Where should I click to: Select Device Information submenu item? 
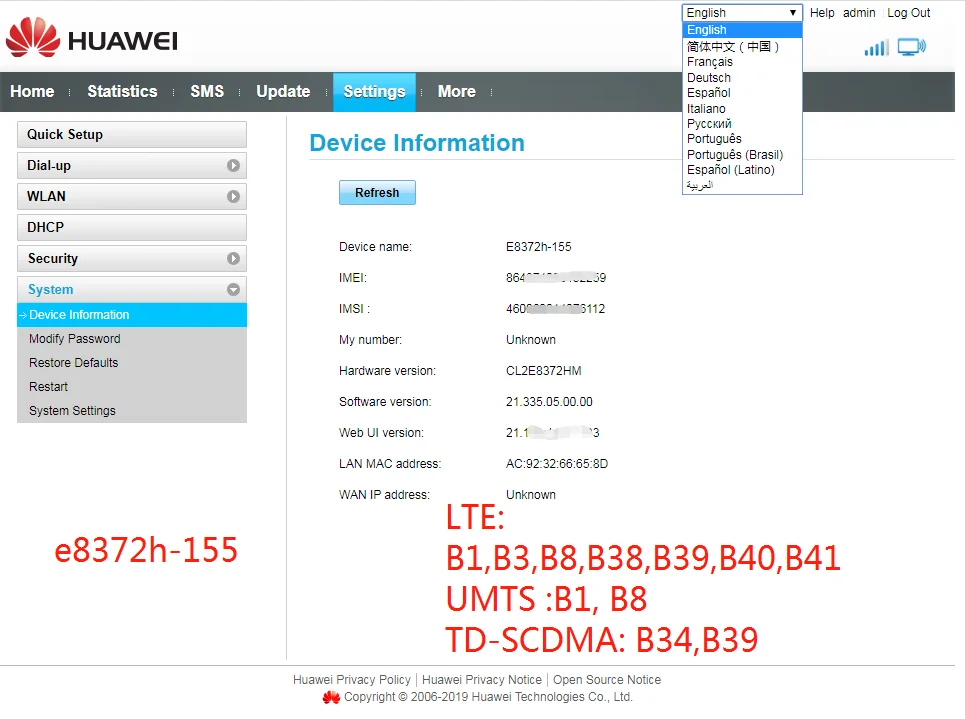click(132, 315)
